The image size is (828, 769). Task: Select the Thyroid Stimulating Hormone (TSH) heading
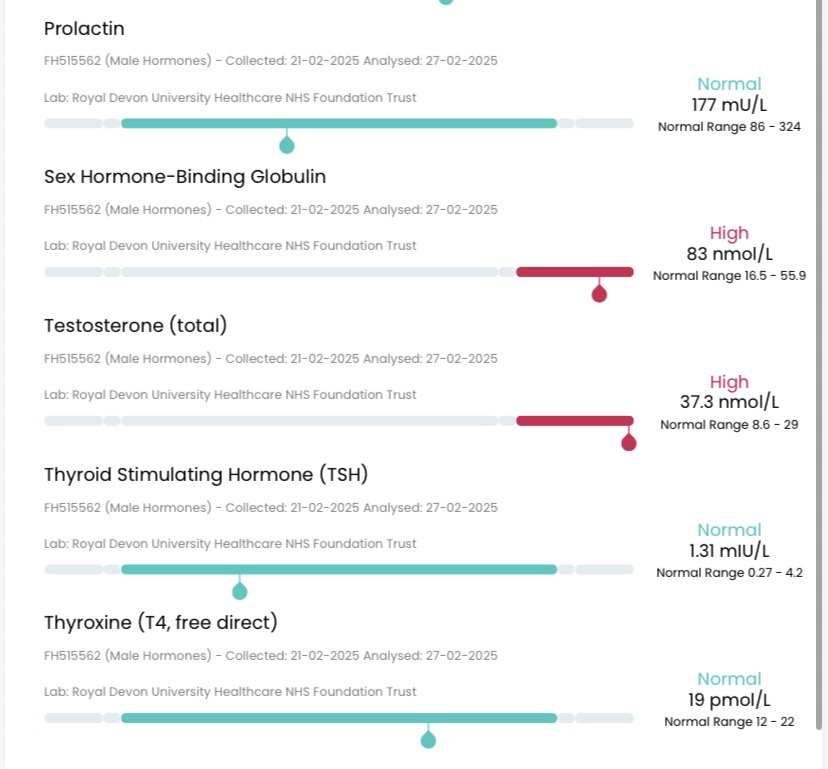[x=206, y=474]
